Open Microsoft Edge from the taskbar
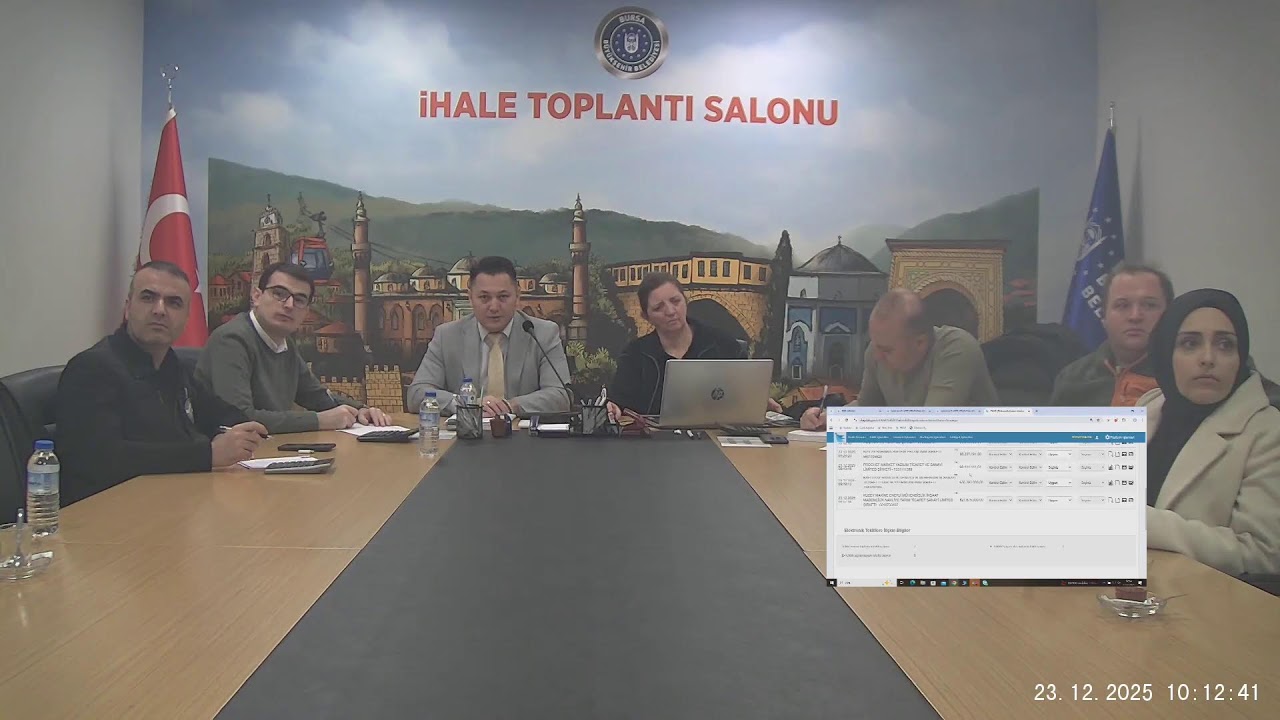Screen dimensions: 1280x720 pos(912,583)
